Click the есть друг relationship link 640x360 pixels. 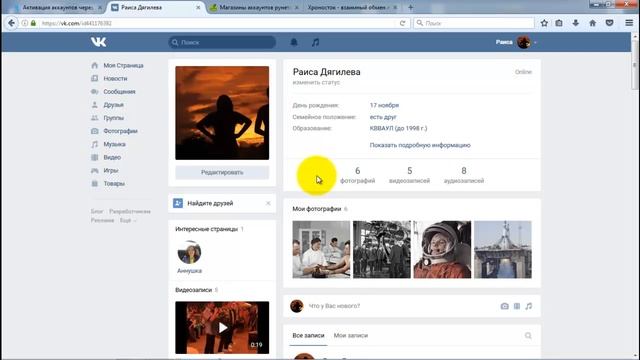[x=383, y=117]
